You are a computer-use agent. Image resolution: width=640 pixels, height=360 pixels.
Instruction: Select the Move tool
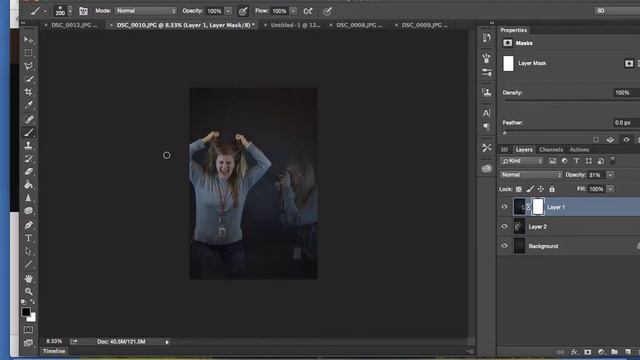click(x=28, y=40)
